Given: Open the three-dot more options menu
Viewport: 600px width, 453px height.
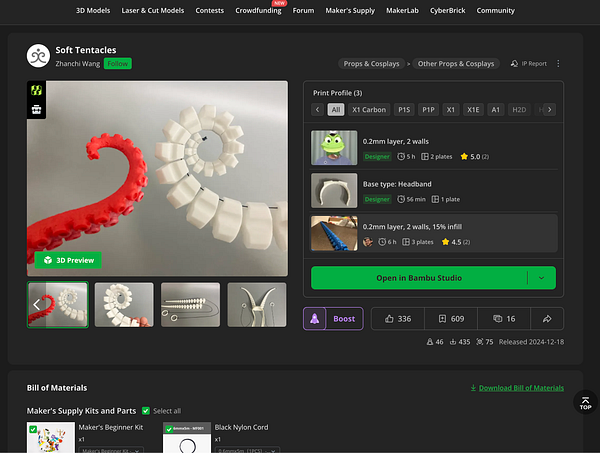Looking at the screenshot, I should pos(558,64).
